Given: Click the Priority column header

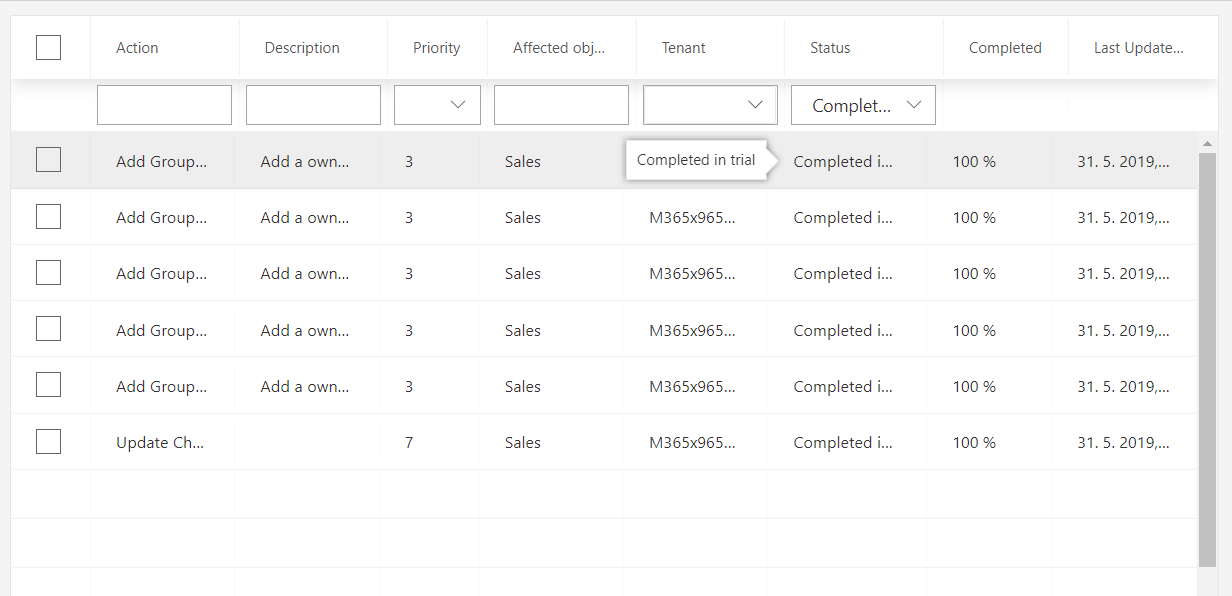Looking at the screenshot, I should tap(436, 48).
